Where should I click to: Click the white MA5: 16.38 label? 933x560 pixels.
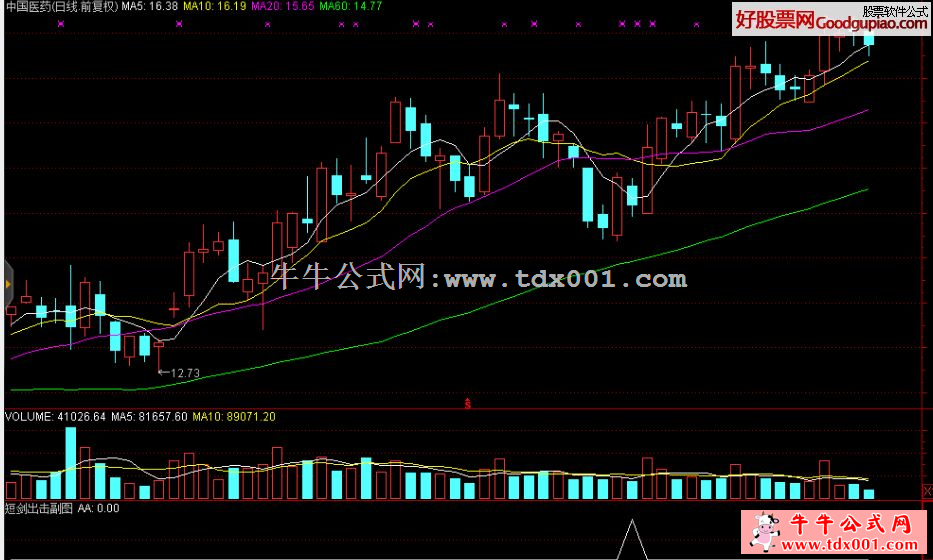click(150, 6)
